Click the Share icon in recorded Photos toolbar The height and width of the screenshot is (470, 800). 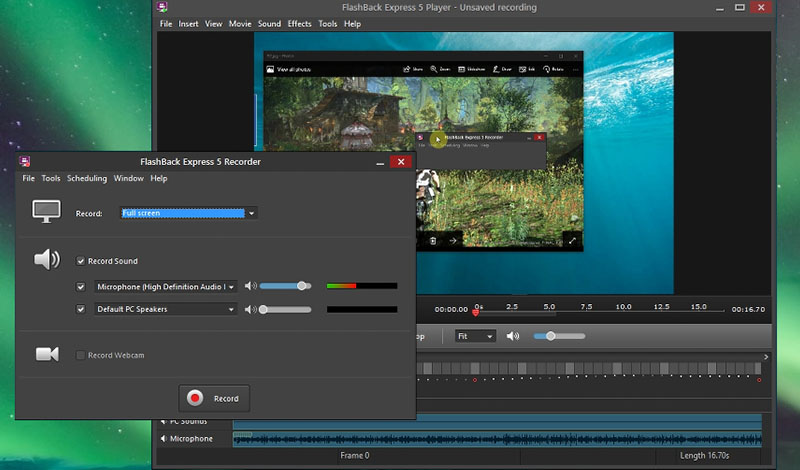point(407,69)
